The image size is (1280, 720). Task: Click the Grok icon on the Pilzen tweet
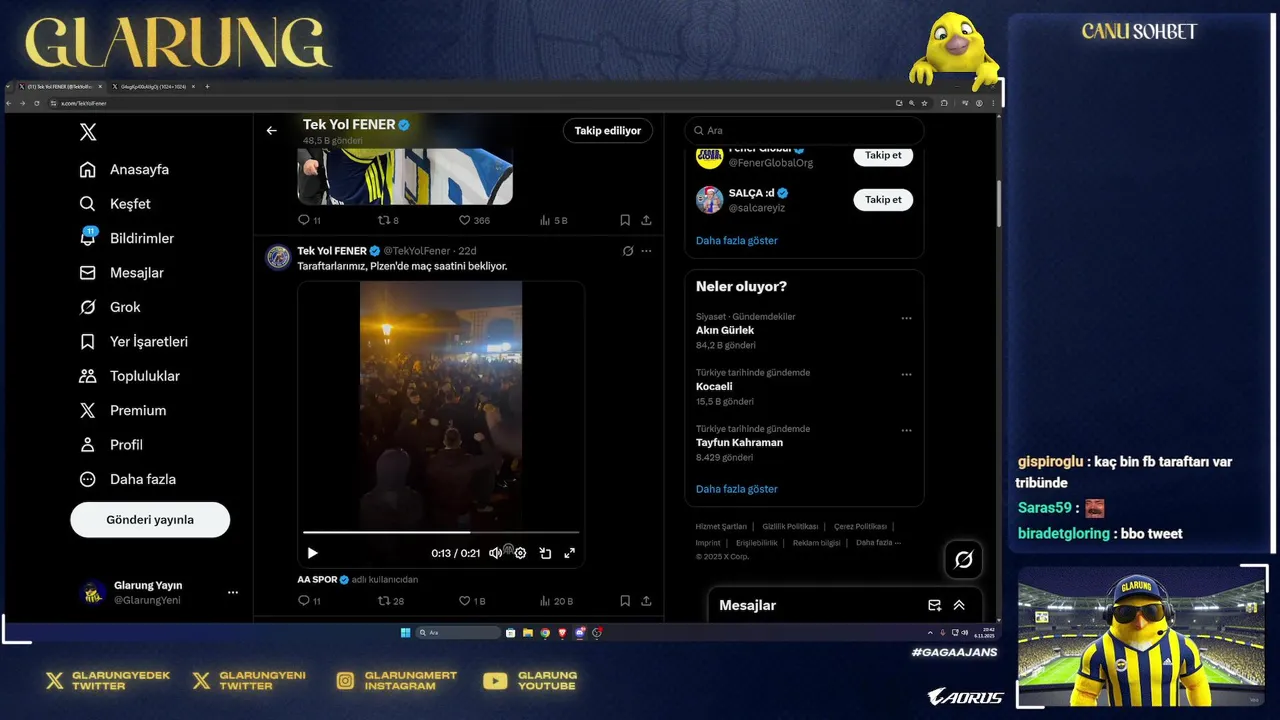tap(628, 251)
